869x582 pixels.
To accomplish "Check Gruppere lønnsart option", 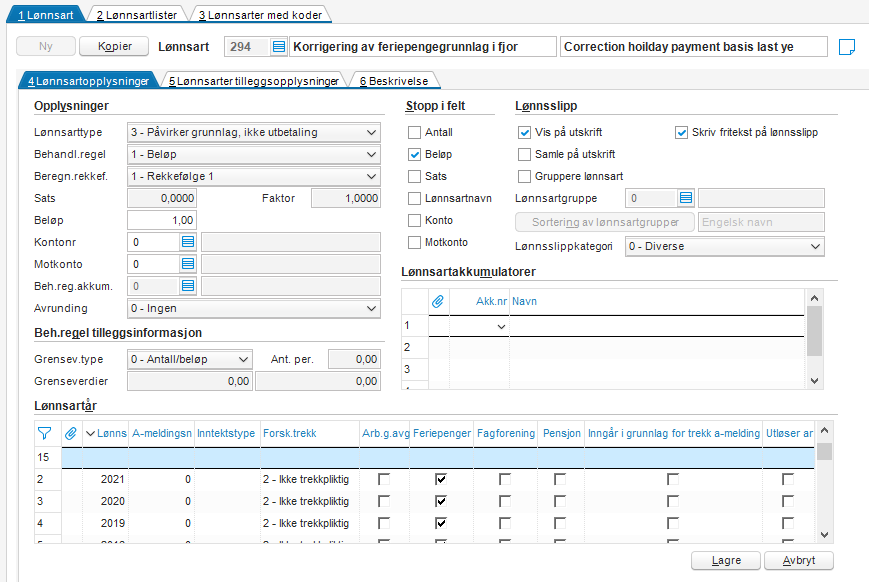I will tap(524, 176).
